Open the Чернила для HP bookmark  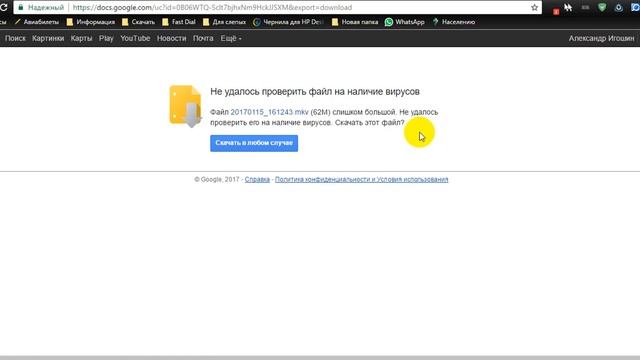click(x=288, y=22)
